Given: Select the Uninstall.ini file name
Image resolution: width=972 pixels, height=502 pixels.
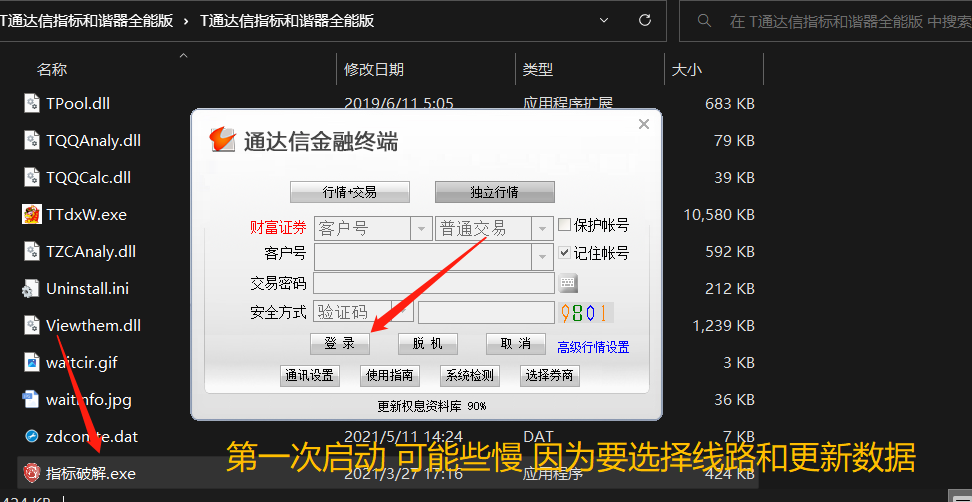Looking at the screenshot, I should tap(87, 289).
